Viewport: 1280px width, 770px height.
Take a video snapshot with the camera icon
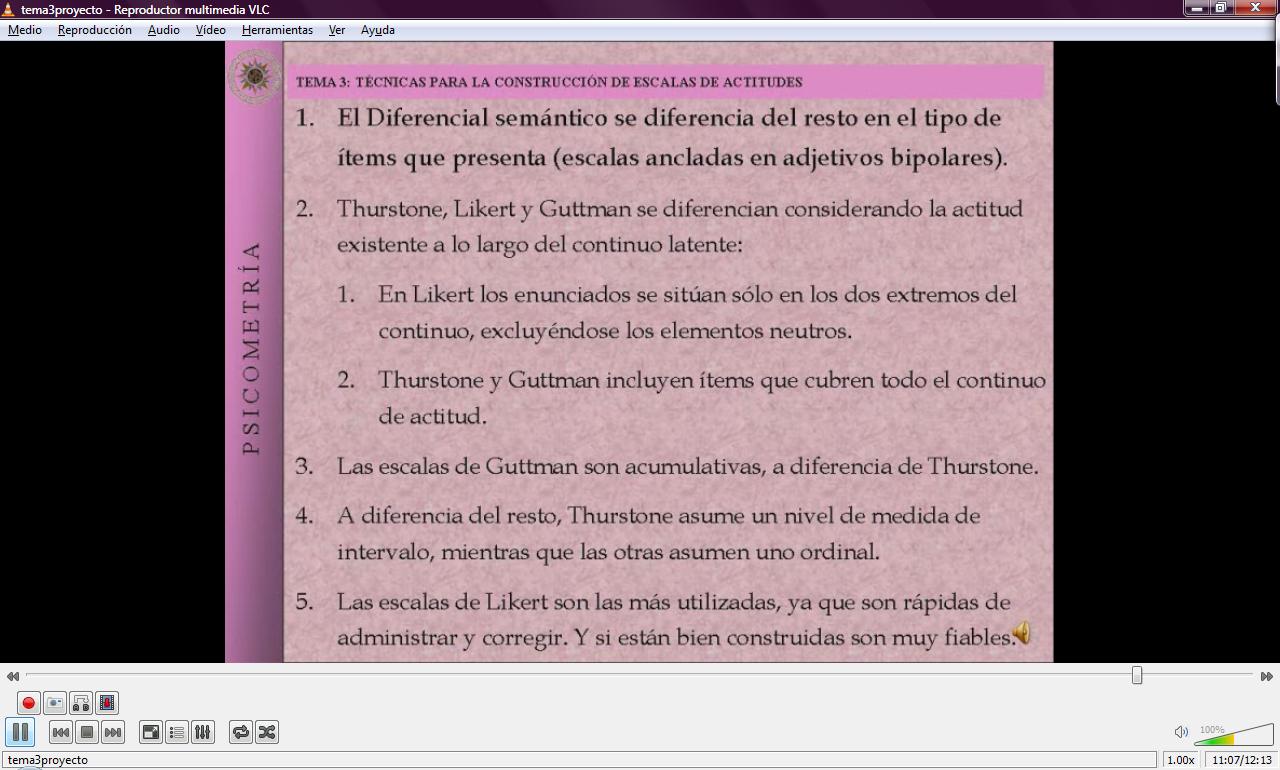coord(55,703)
